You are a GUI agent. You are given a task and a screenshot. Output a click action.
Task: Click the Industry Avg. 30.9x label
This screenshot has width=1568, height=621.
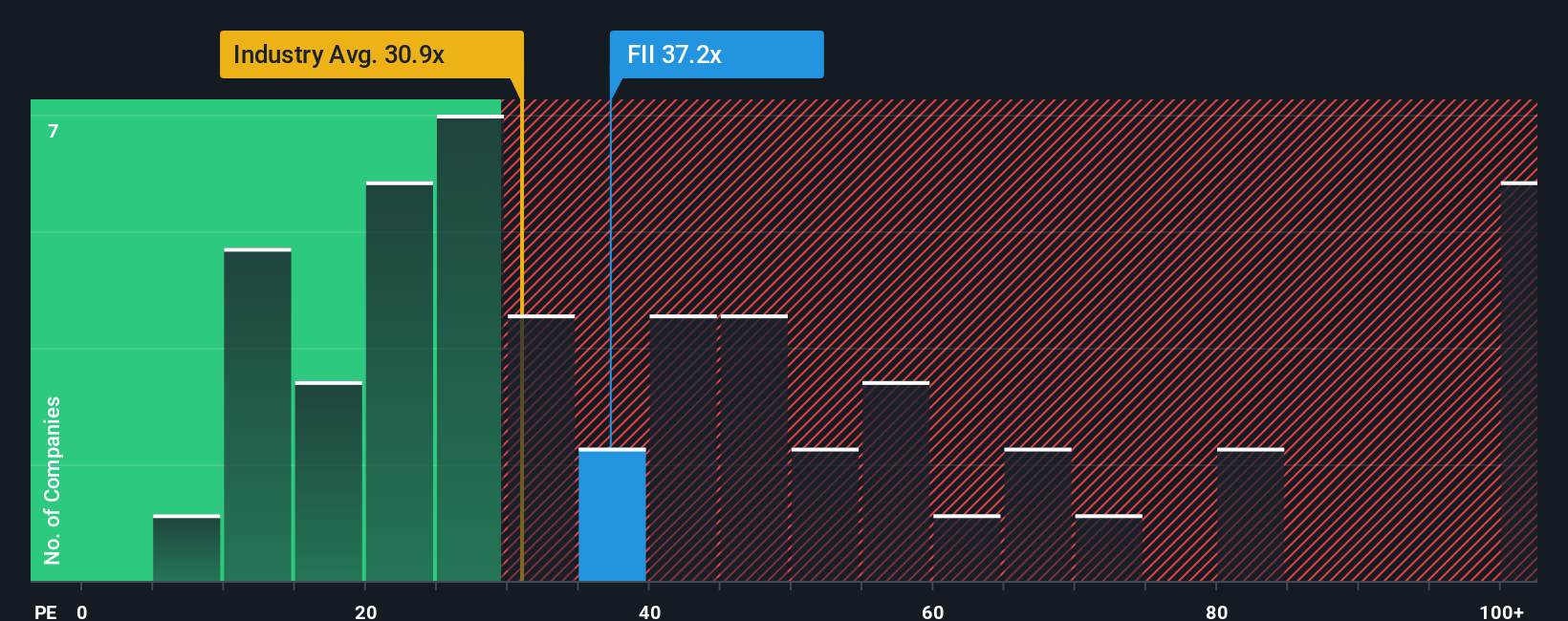pyautogui.click(x=372, y=54)
